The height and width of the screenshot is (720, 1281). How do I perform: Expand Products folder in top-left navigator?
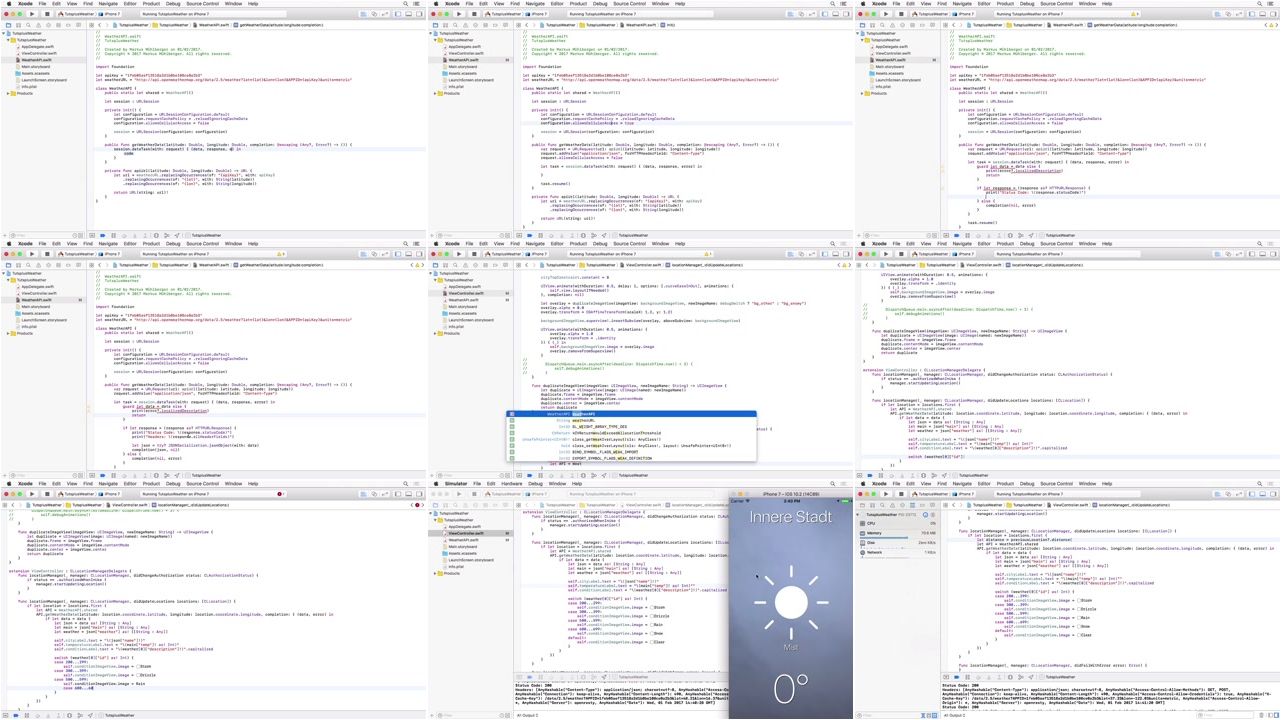coord(9,93)
